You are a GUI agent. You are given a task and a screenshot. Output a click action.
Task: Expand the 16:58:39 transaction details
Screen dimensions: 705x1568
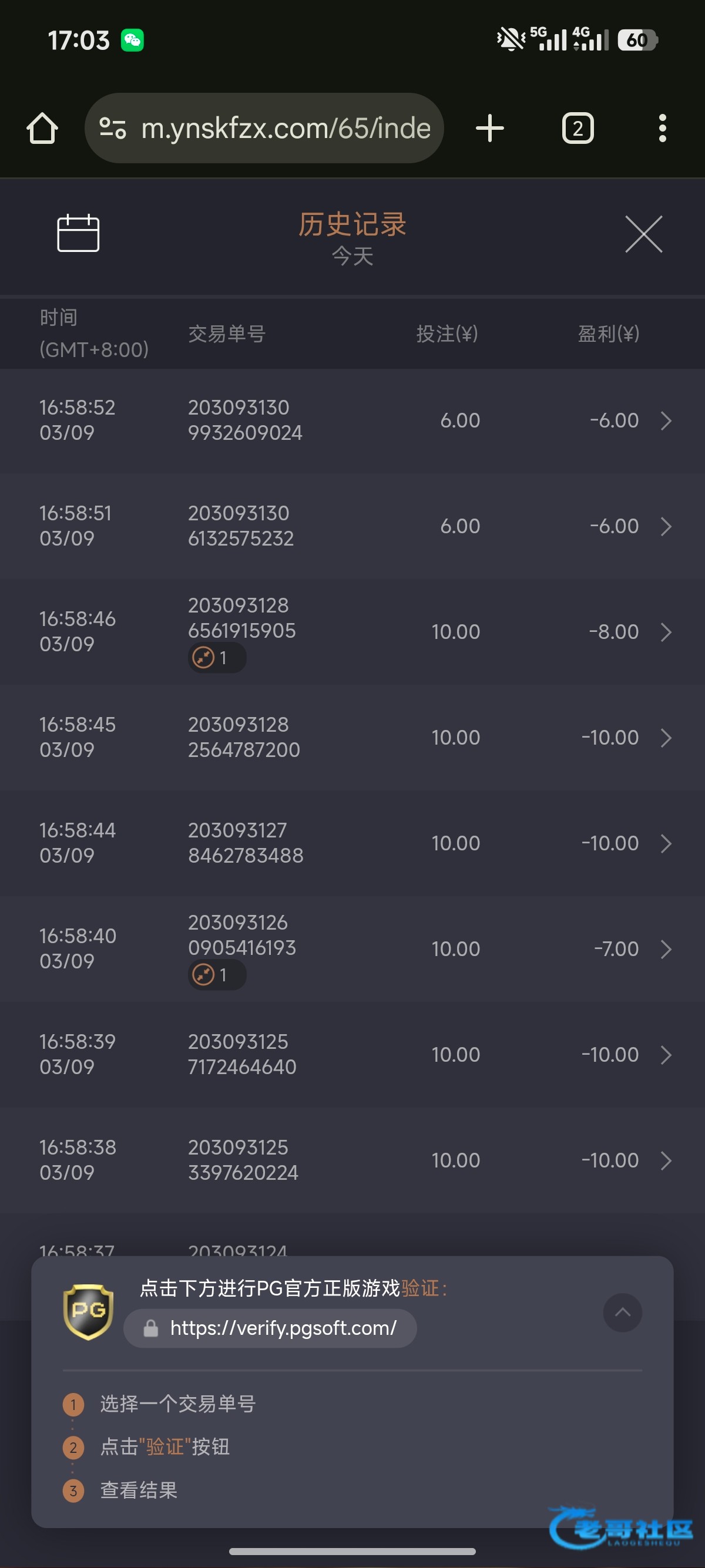click(x=666, y=1055)
